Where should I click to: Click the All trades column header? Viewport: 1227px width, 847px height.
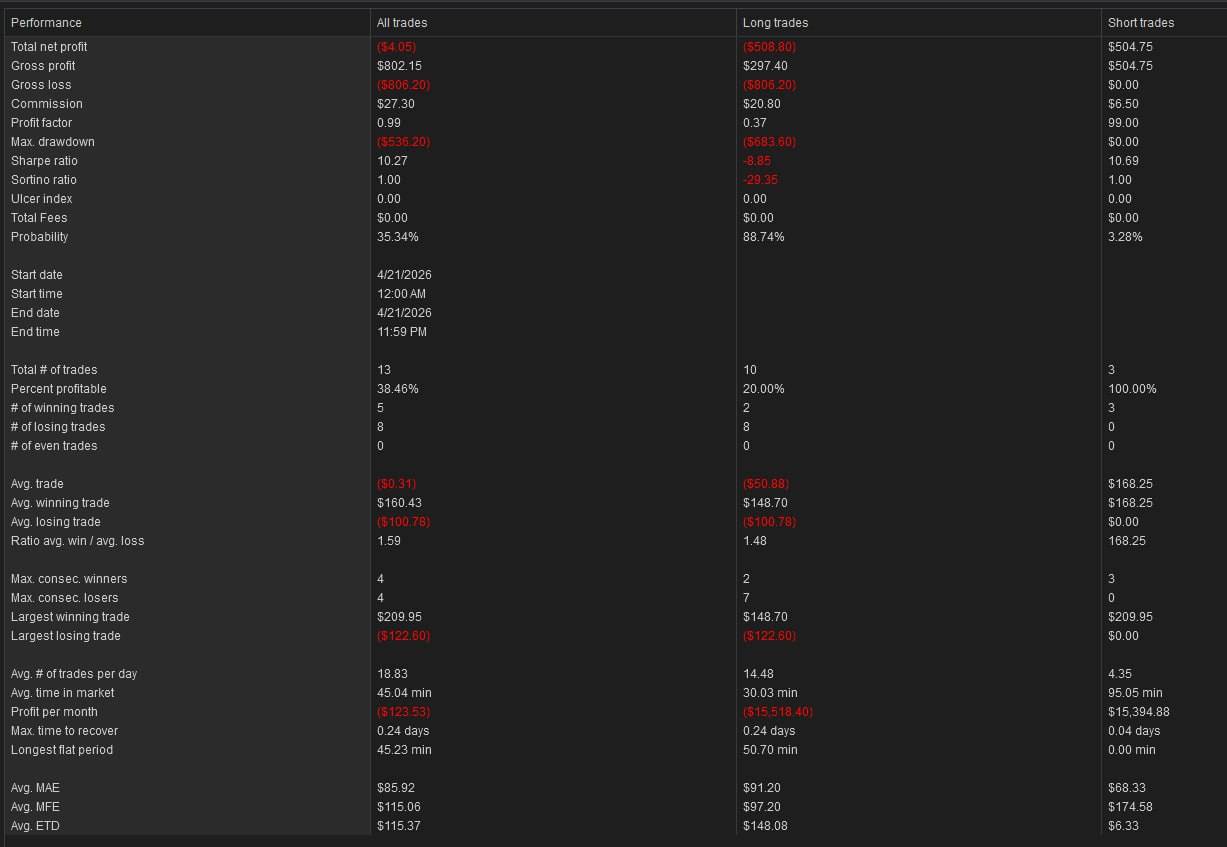pyautogui.click(x=402, y=22)
